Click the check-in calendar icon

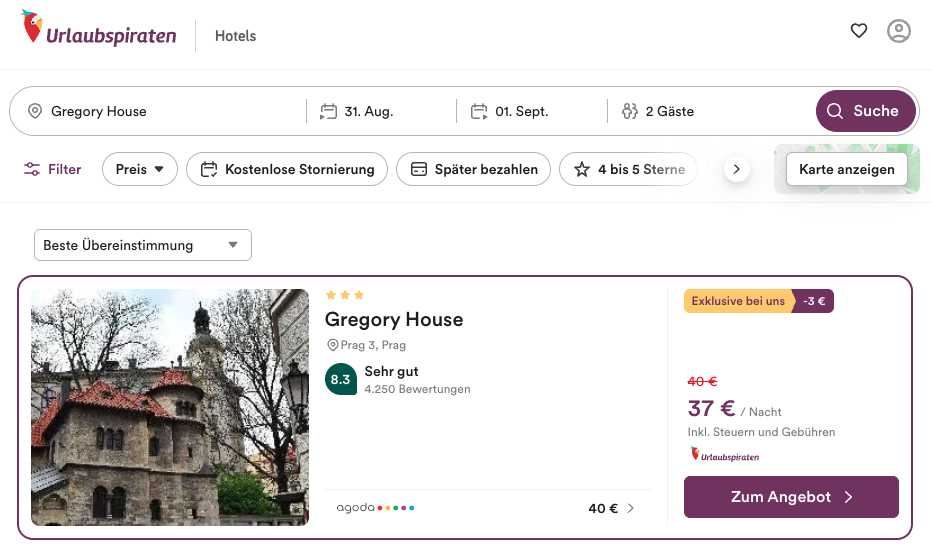coord(328,111)
